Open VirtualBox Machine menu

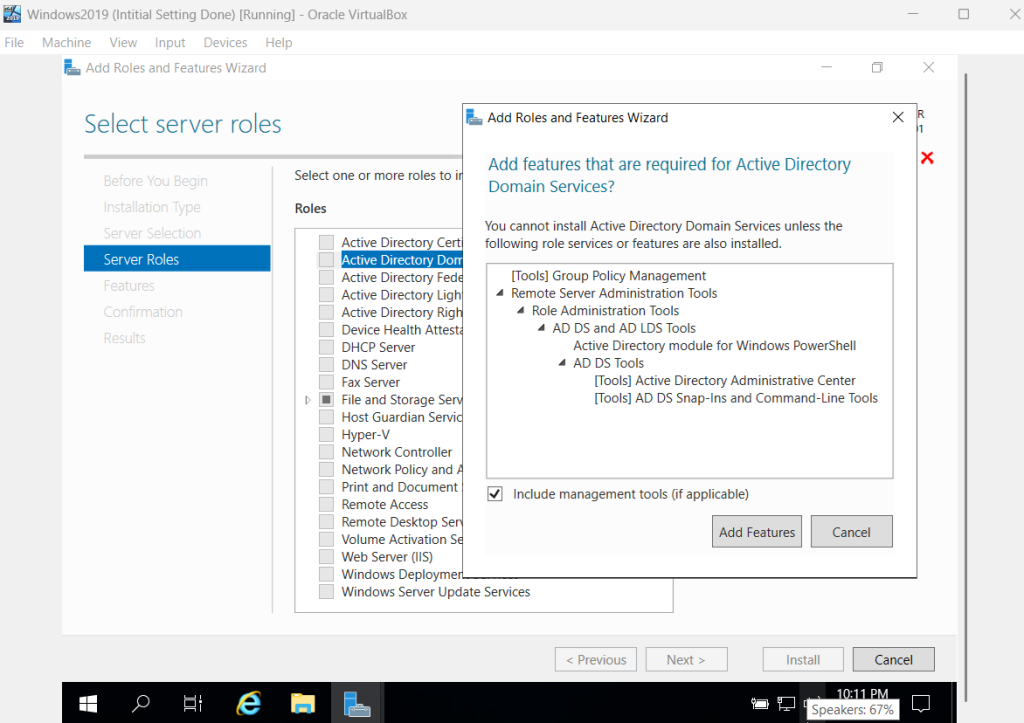[x=67, y=42]
